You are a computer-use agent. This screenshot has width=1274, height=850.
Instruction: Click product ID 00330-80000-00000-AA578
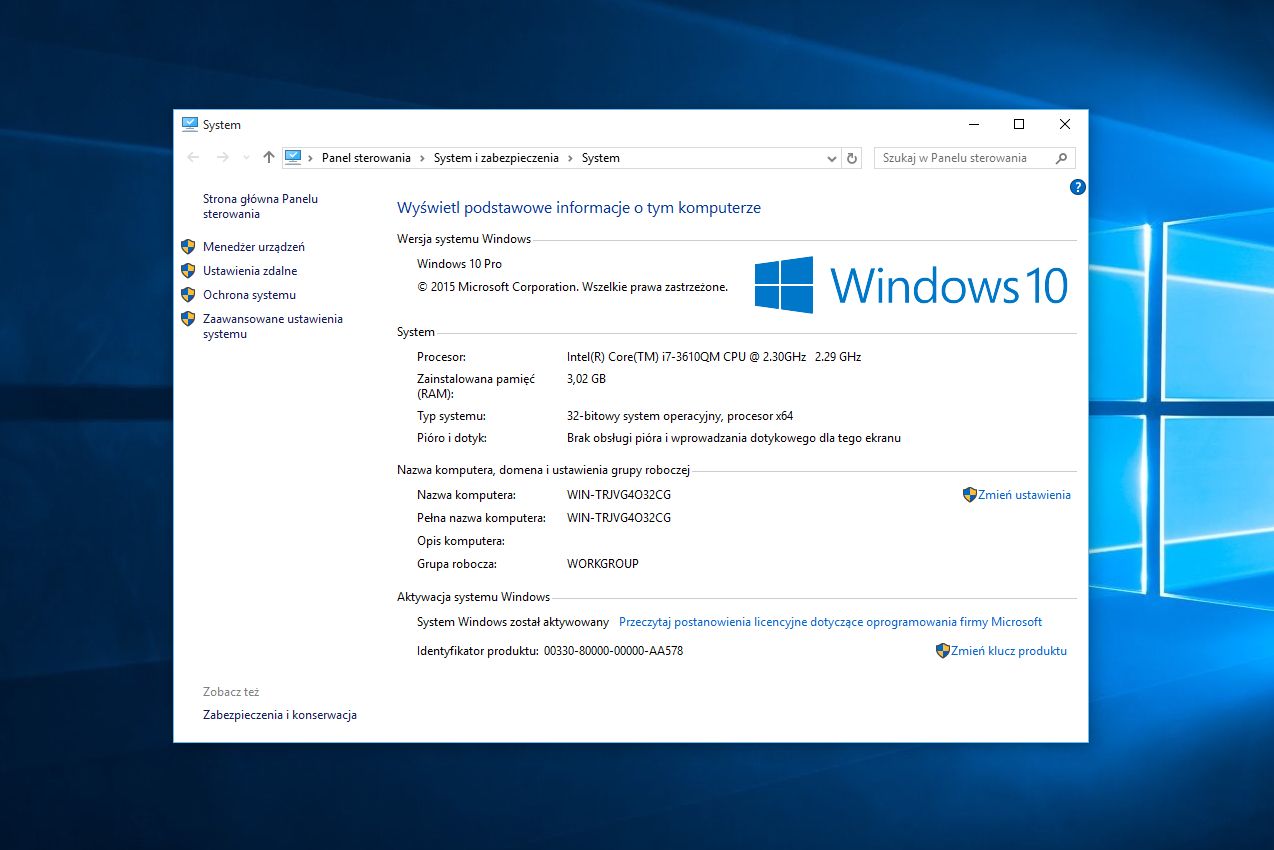point(614,651)
